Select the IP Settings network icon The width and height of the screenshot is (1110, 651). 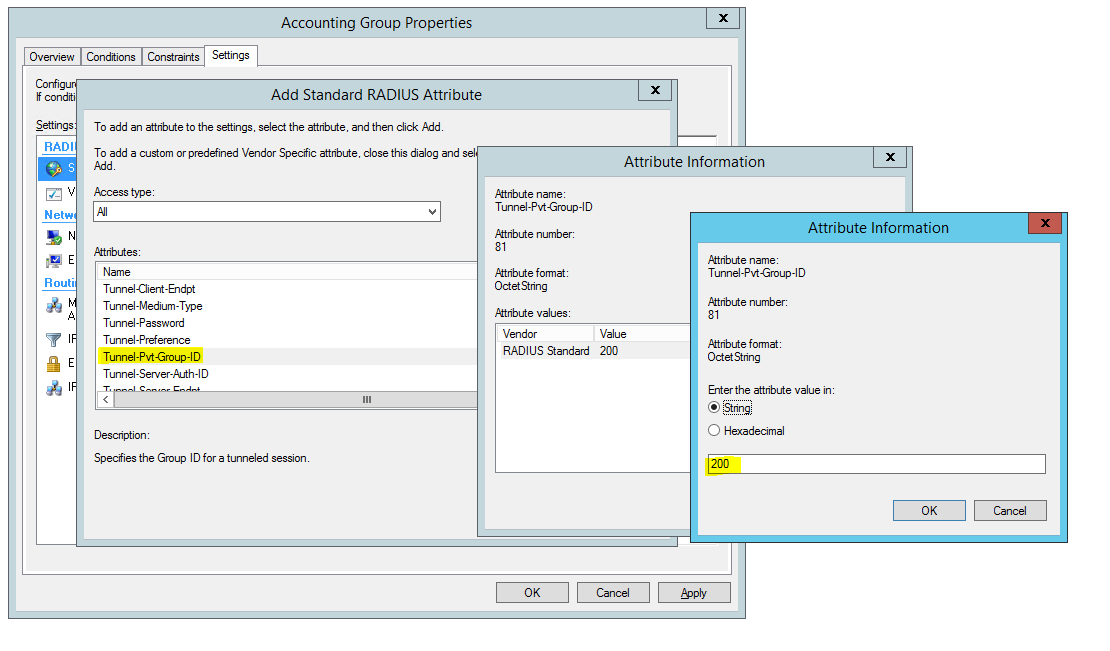click(x=54, y=388)
